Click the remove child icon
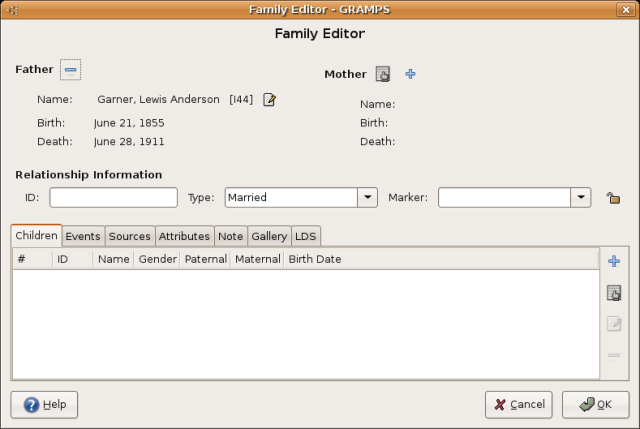Viewport: 640px width, 429px height. click(614, 355)
